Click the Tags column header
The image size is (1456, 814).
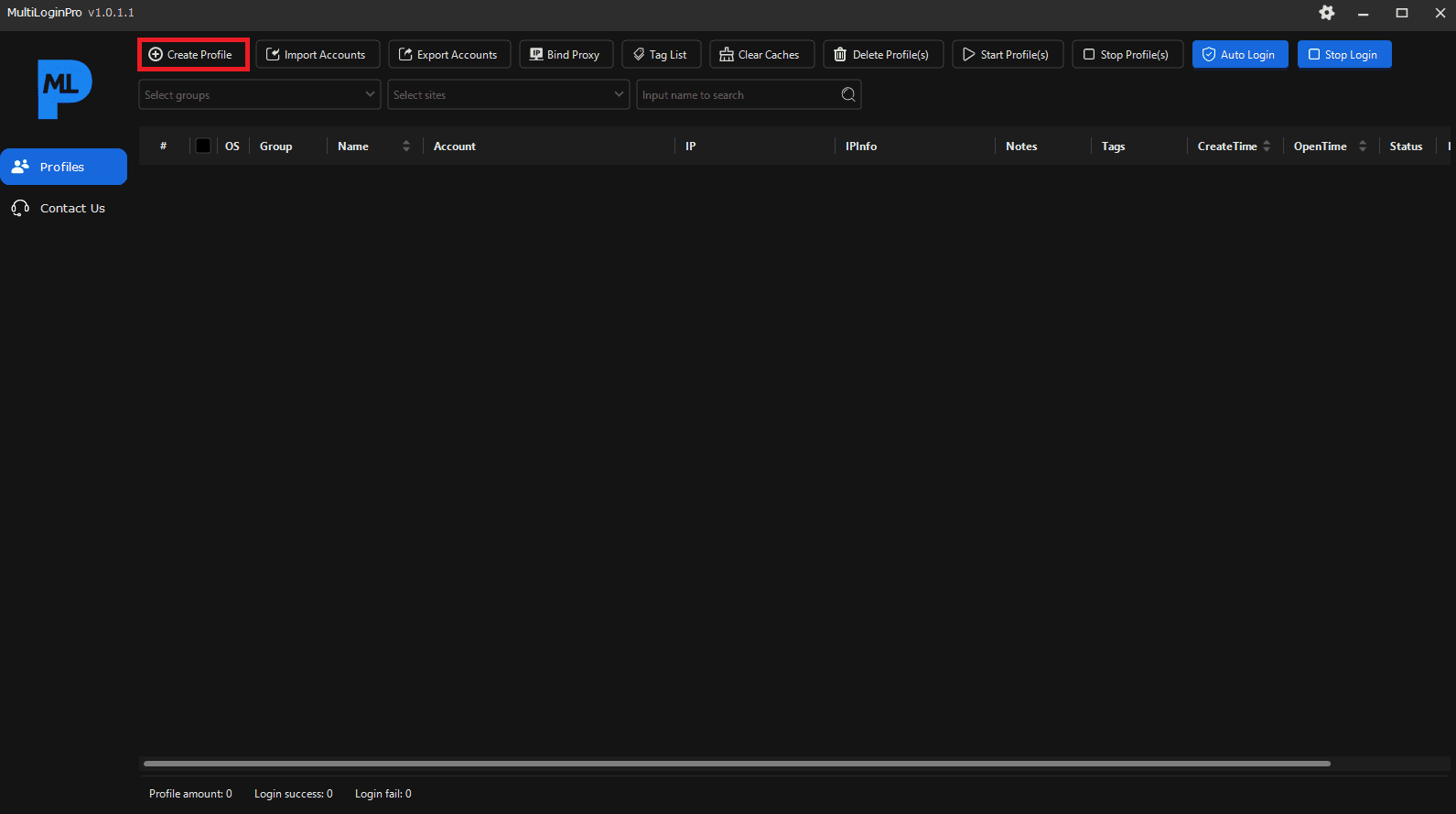coord(1114,147)
